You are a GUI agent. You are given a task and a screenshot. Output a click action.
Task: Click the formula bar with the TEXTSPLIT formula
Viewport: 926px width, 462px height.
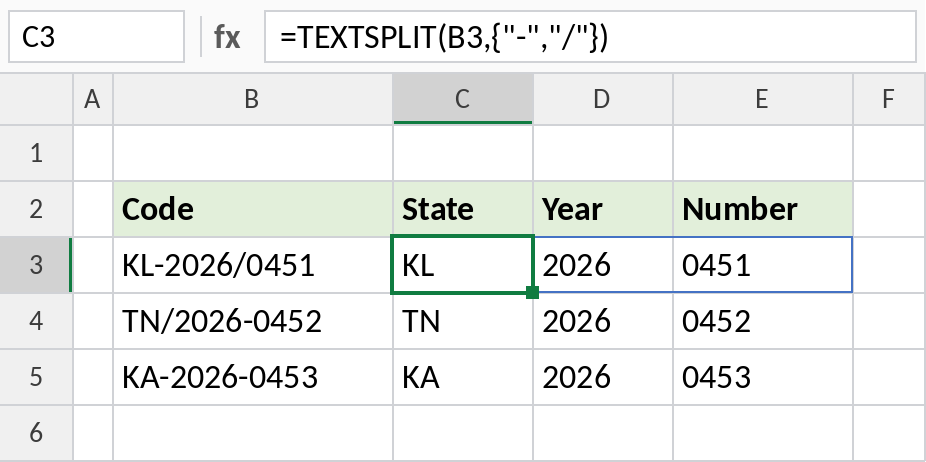pos(590,37)
